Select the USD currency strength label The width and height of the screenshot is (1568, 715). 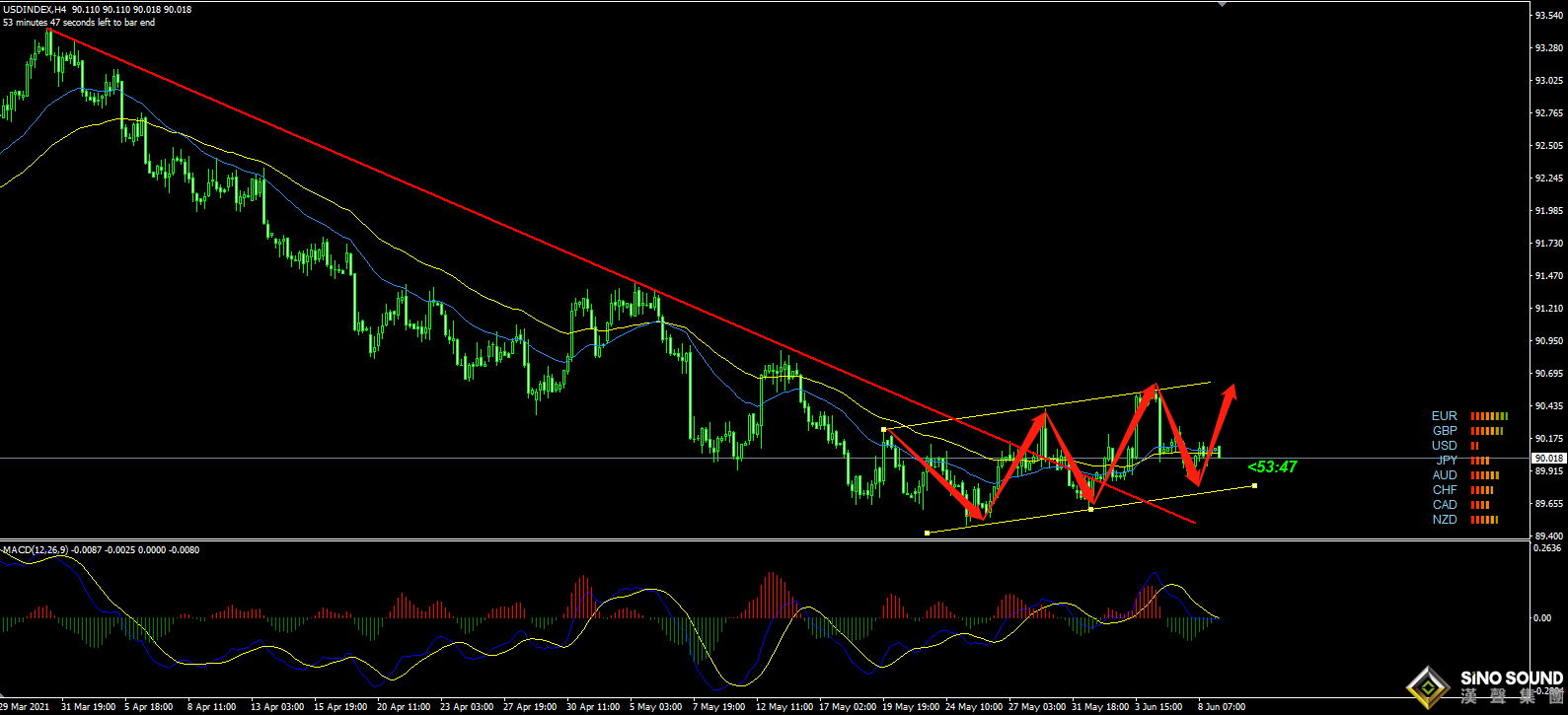click(1445, 446)
